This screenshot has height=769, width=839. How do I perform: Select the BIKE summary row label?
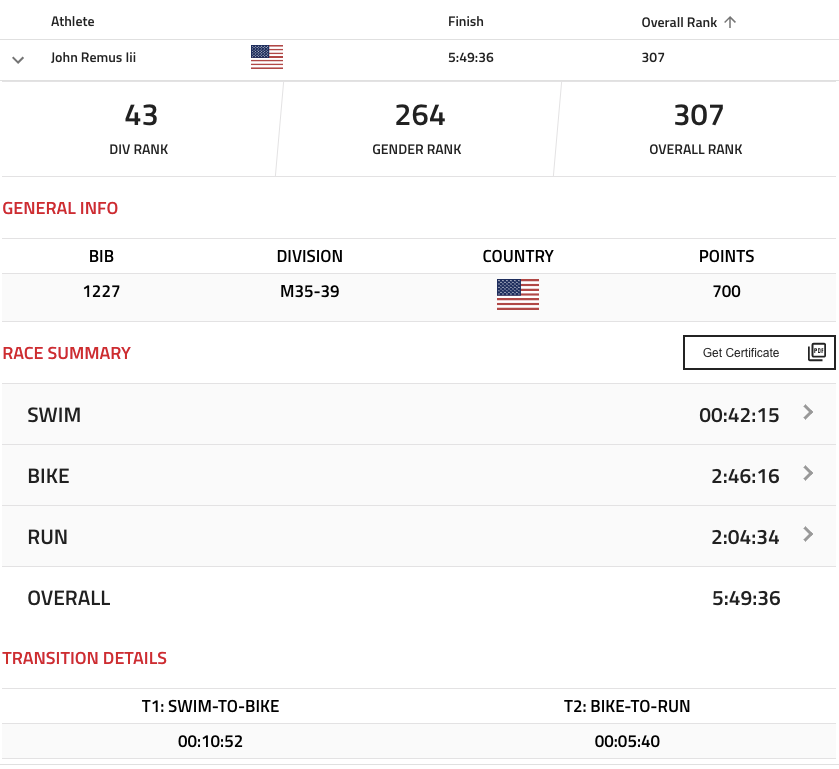coord(49,476)
